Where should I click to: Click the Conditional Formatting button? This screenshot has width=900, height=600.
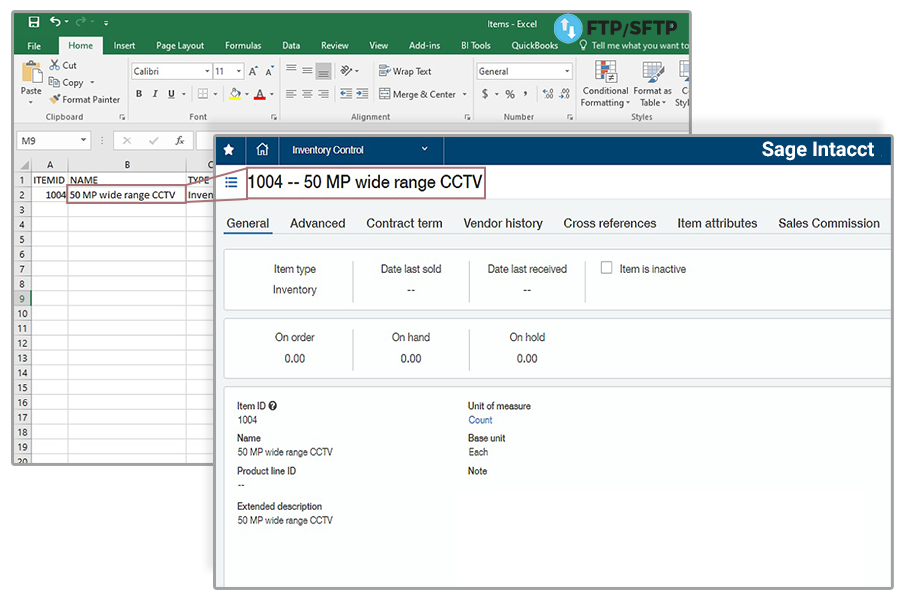click(605, 84)
